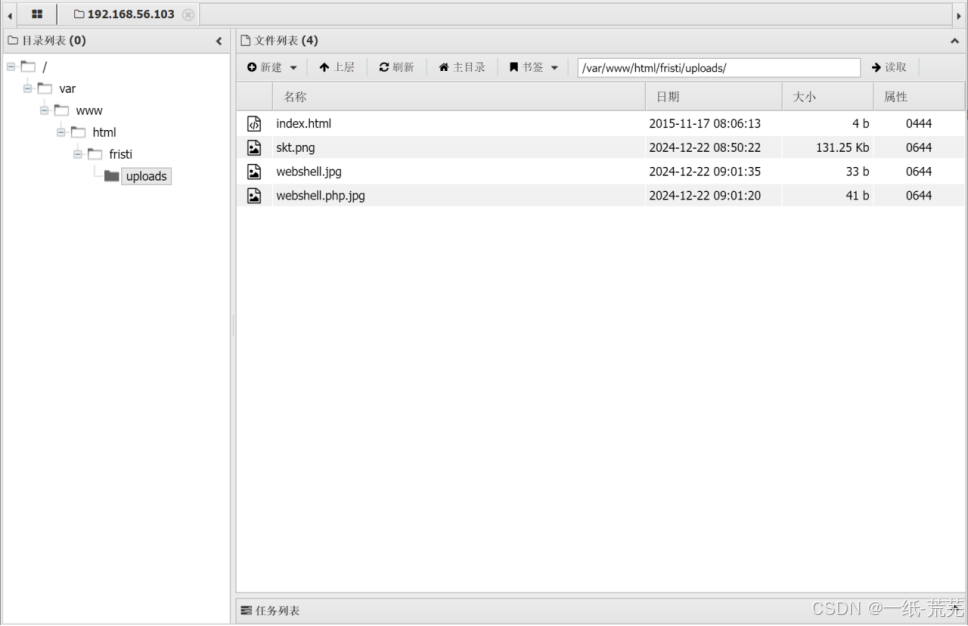968x626 pixels.
Task: Select the www folder in tree
Action: (x=89, y=111)
